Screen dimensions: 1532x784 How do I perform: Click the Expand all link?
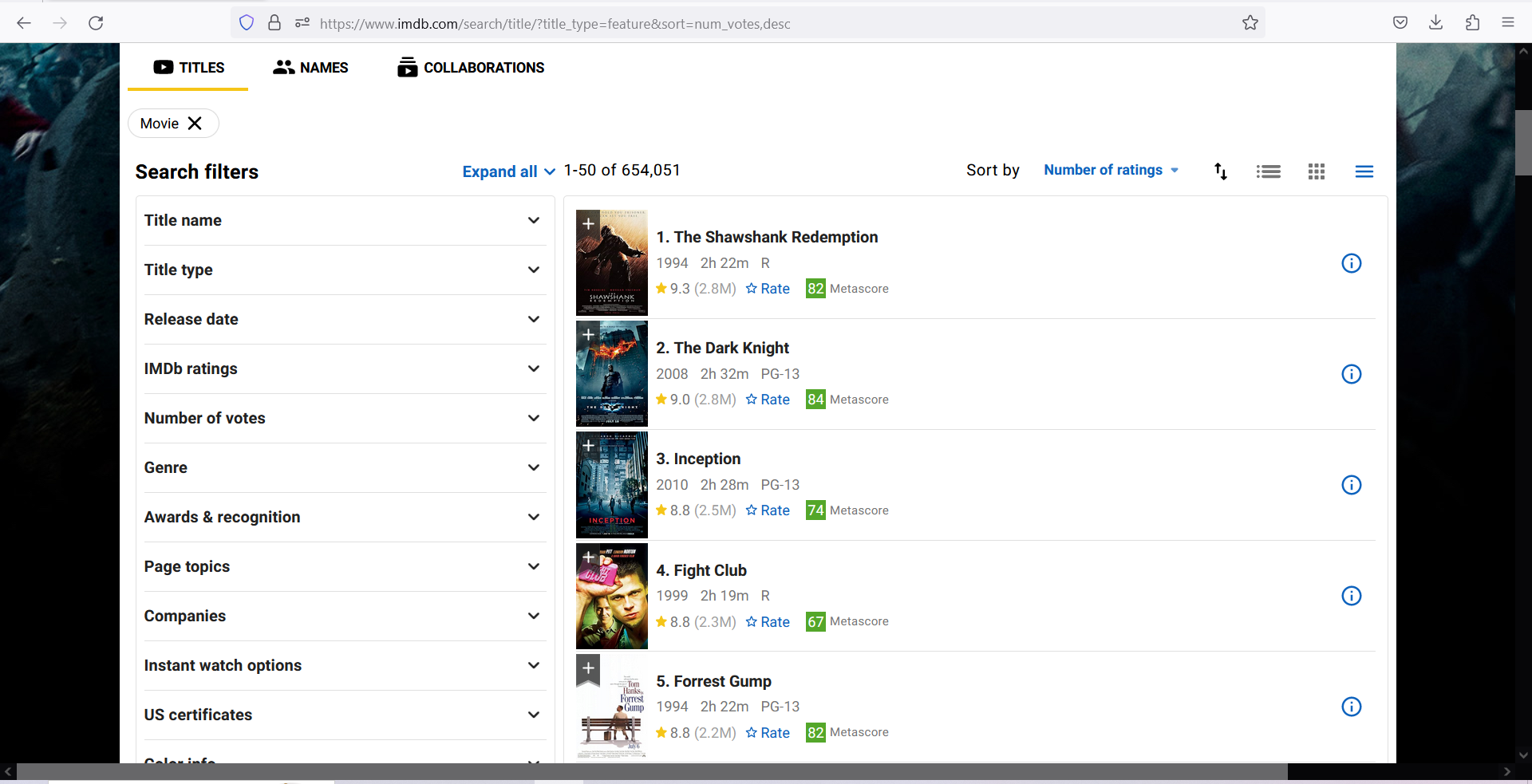point(501,171)
